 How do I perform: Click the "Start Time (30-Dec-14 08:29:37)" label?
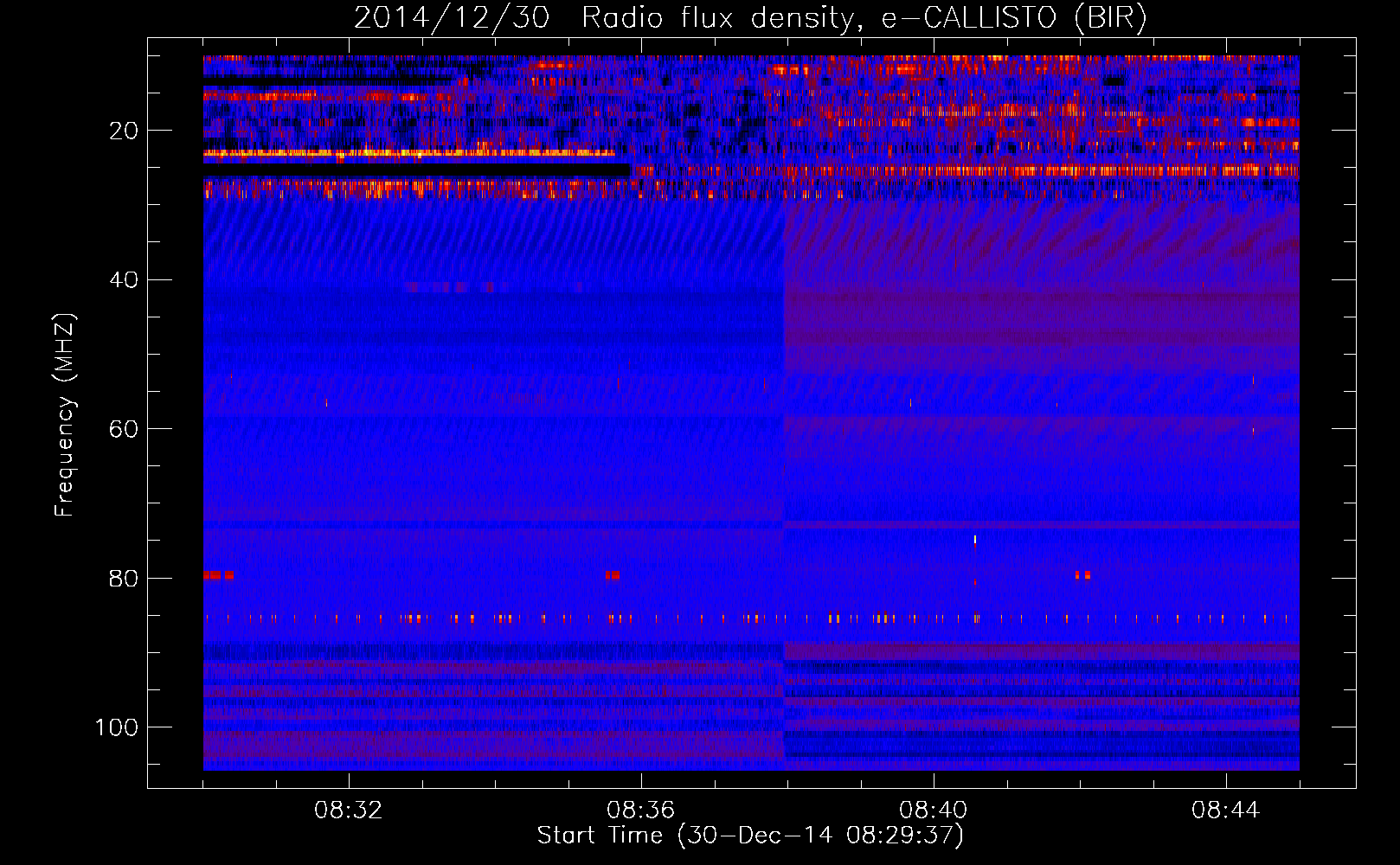coord(750,836)
